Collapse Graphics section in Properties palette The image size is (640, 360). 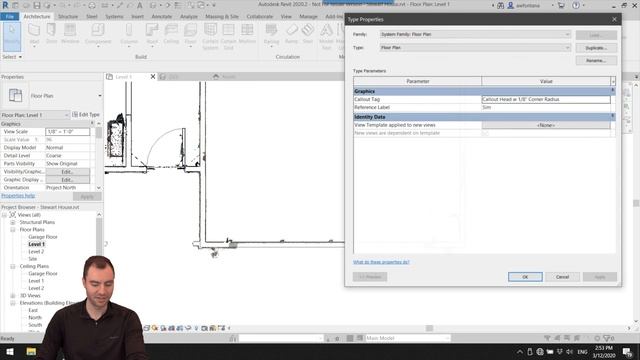92,123
